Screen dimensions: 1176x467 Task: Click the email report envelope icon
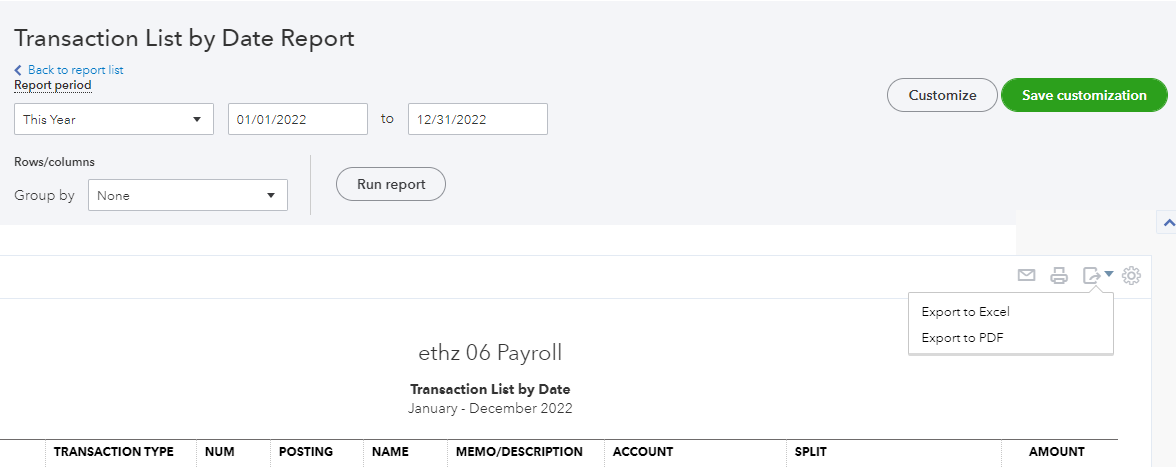point(1026,275)
